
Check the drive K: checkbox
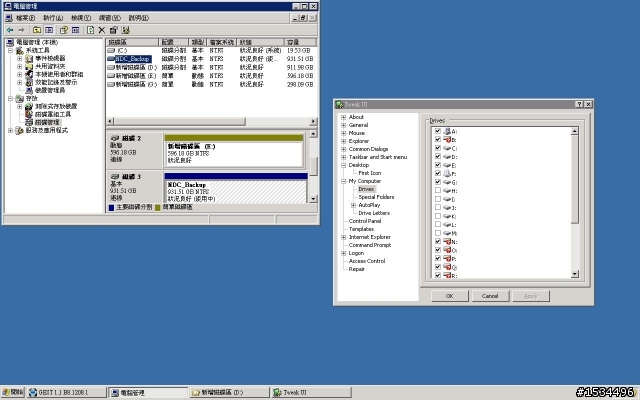coord(438,215)
